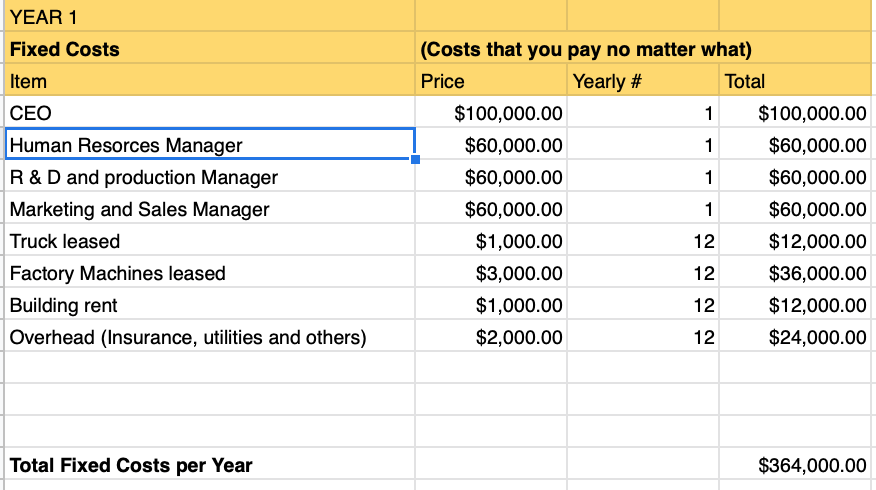
Task: Select the CEO price $100,000.00 cell
Action: (491, 112)
